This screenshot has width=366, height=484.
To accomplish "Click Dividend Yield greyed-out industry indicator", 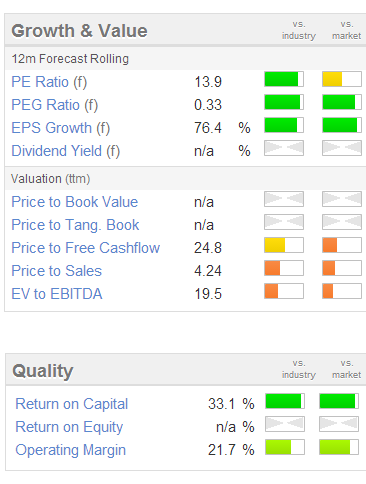I will point(284,148).
